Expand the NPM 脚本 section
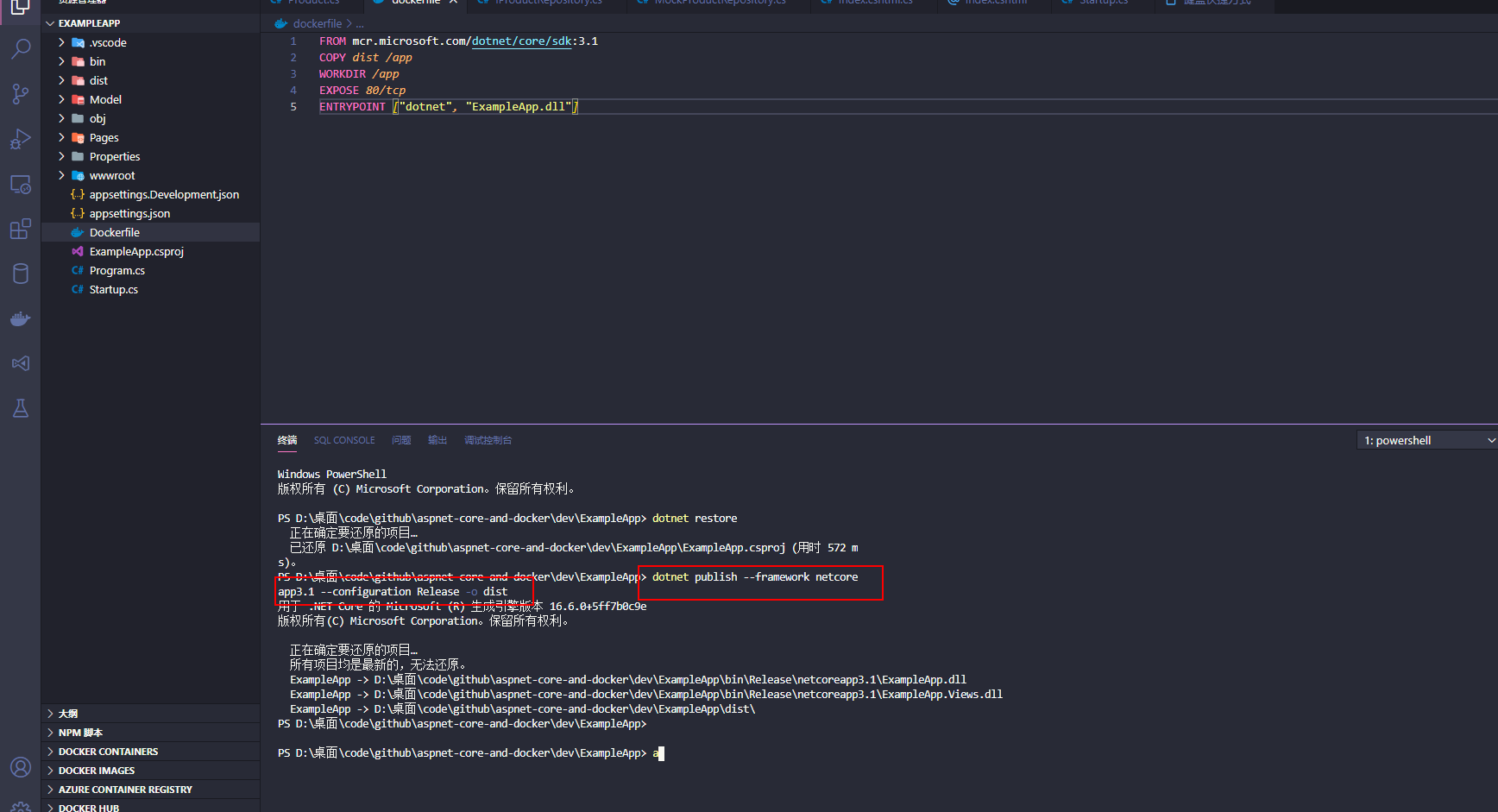The image size is (1498, 812). (x=151, y=733)
